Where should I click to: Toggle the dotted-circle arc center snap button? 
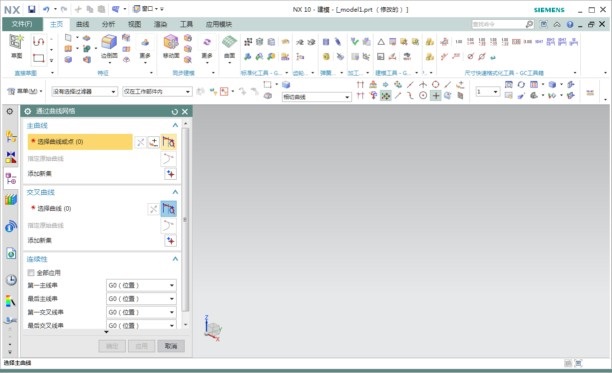coord(423,96)
